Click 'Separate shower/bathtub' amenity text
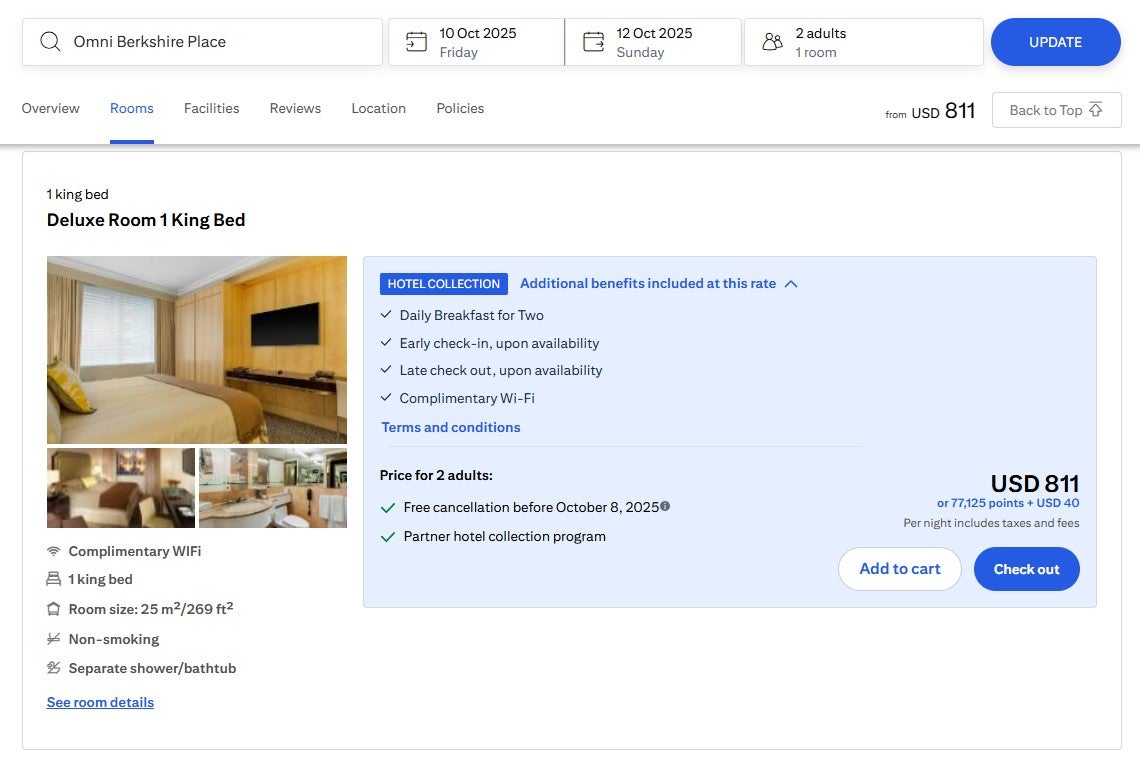 152,668
